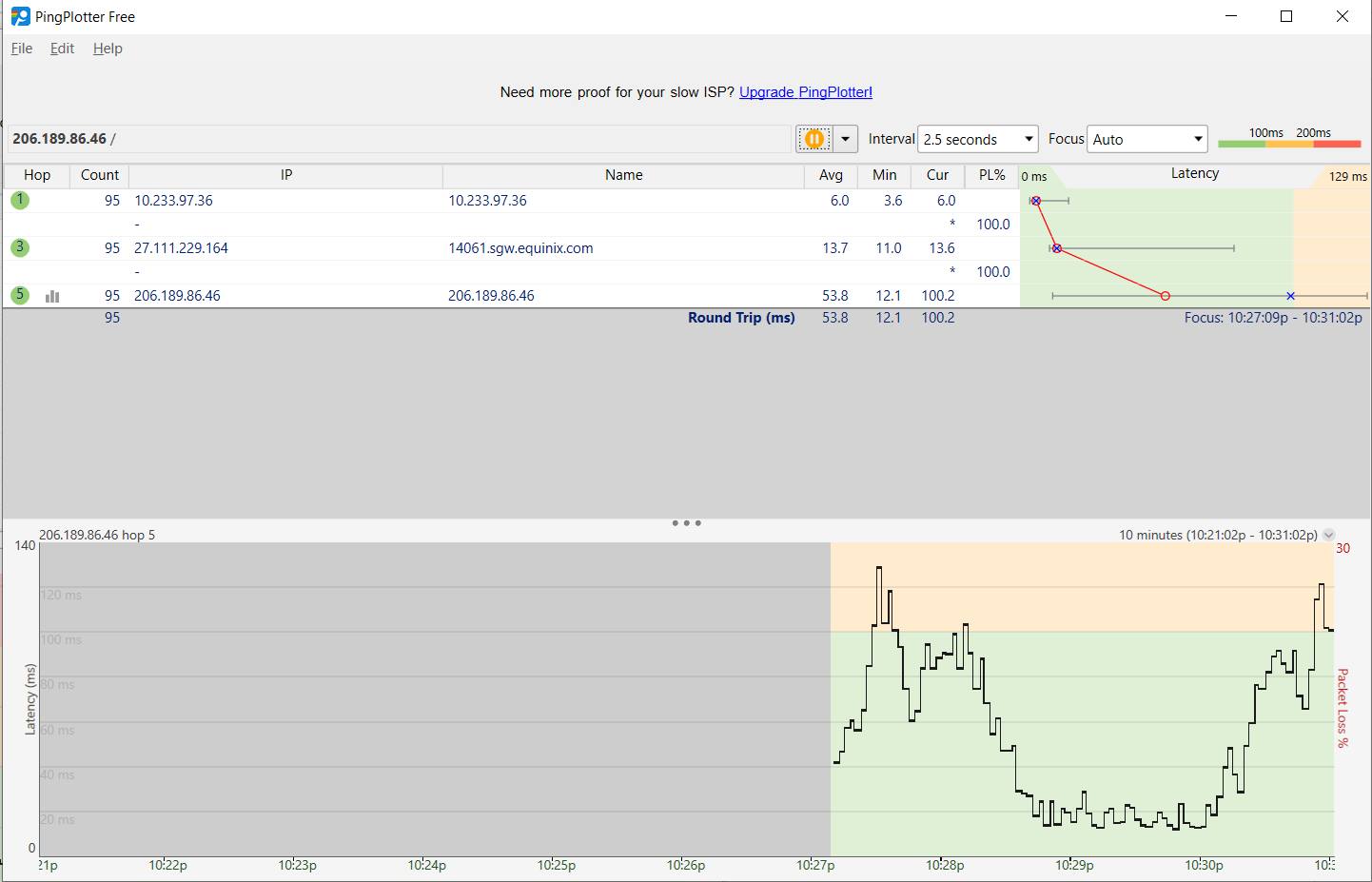Click the green hop 3 circle icon
This screenshot has height=882, width=1372.
pos(20,247)
